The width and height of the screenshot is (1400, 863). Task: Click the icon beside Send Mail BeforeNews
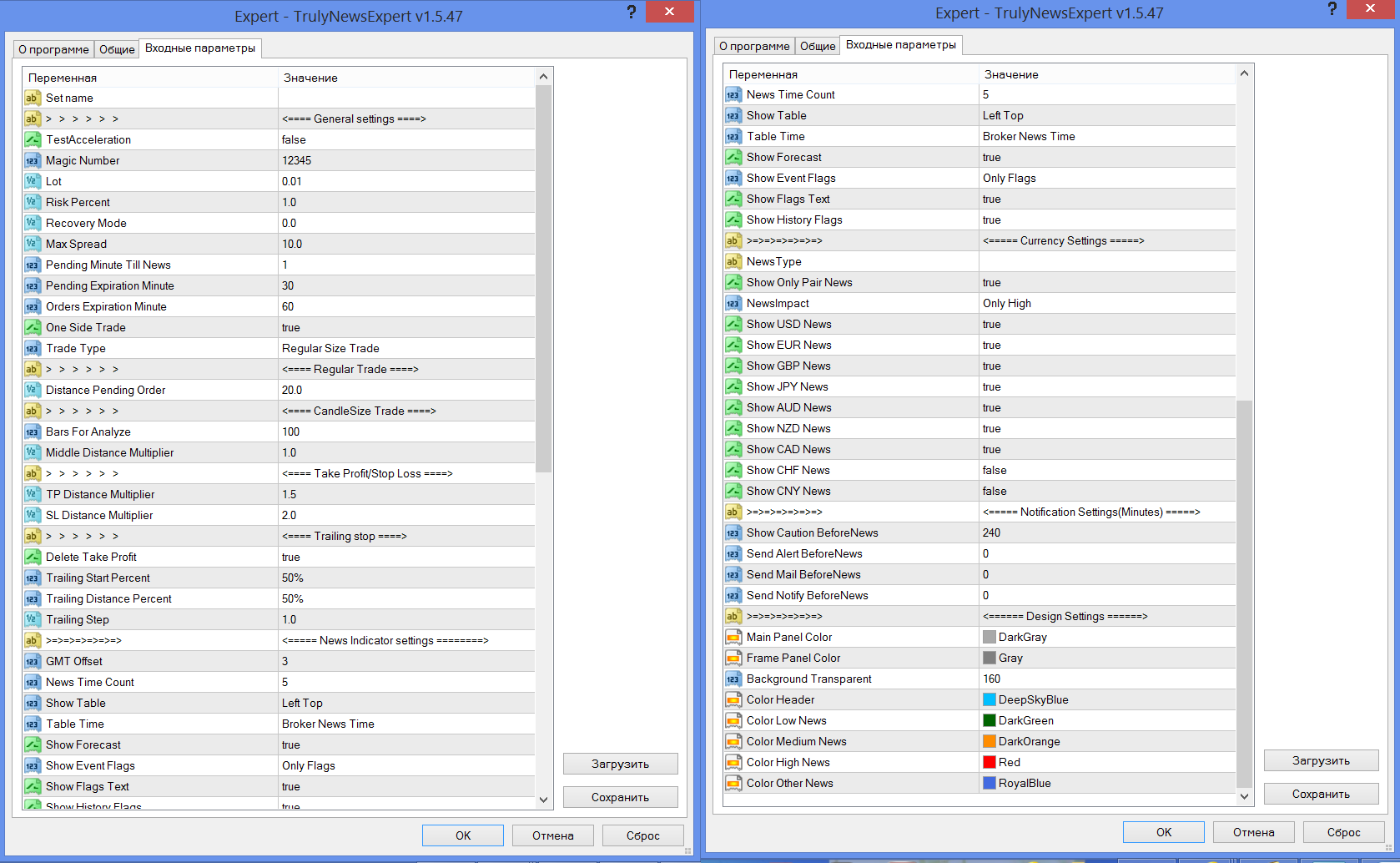click(x=733, y=574)
